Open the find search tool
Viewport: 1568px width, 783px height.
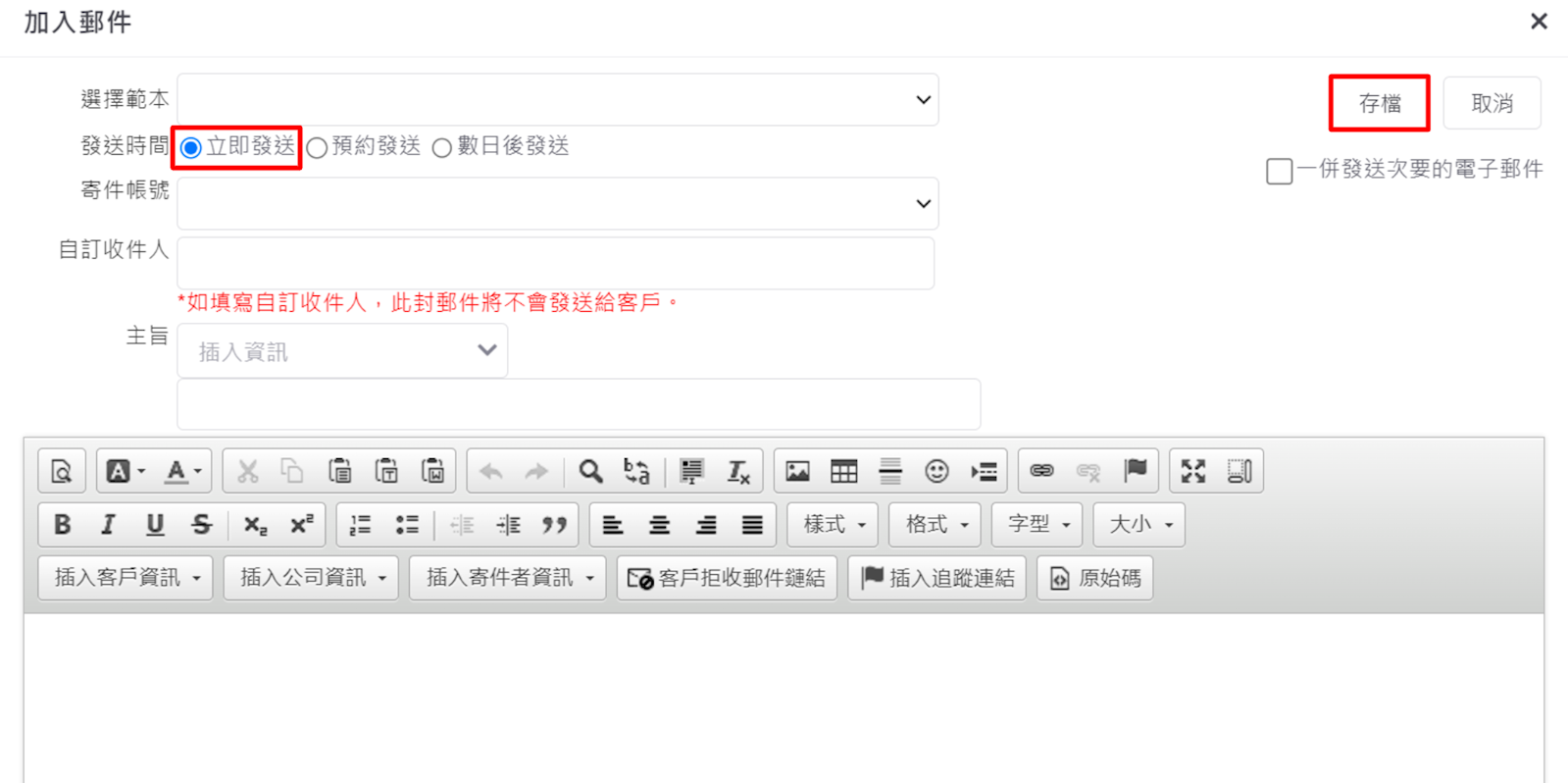coord(590,472)
